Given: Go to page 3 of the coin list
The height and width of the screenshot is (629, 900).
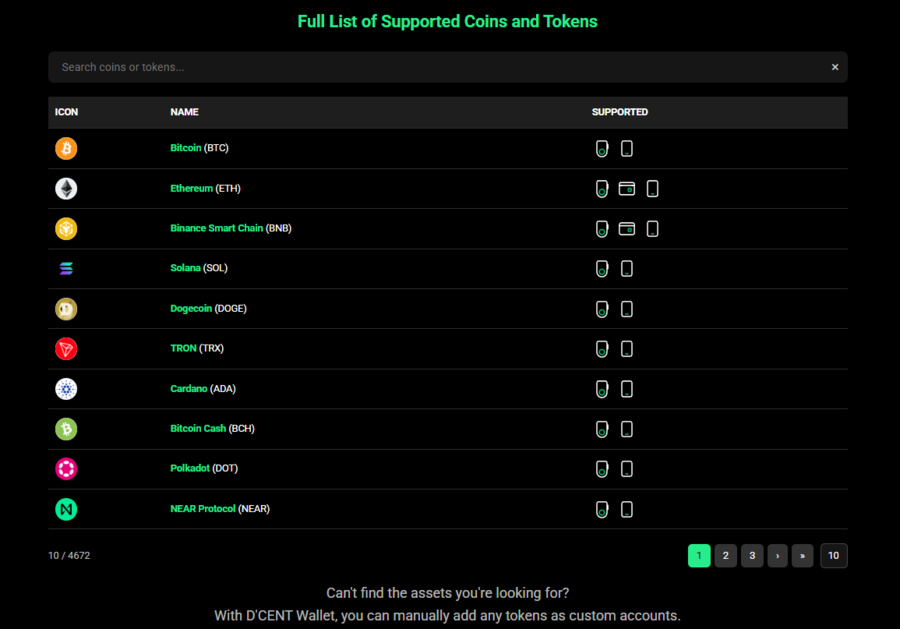Looking at the screenshot, I should click(x=751, y=555).
